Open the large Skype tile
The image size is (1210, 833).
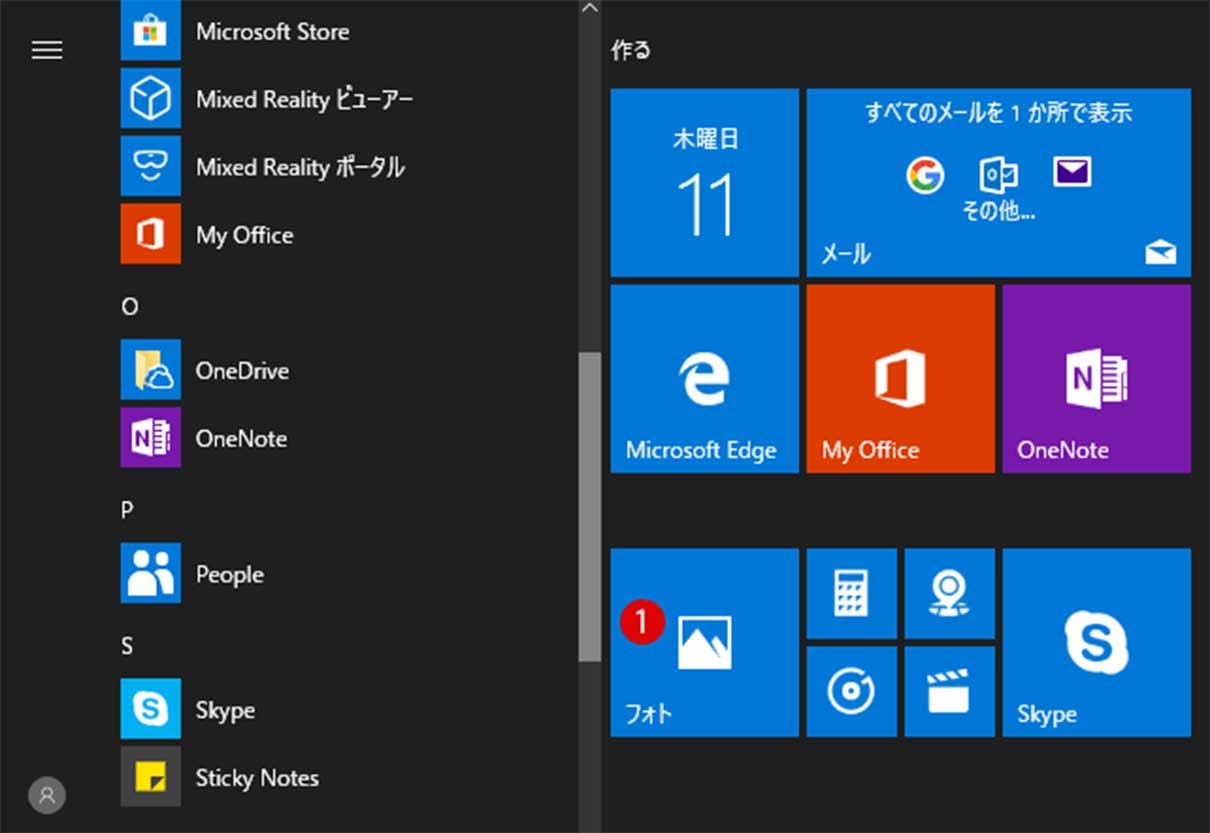(1097, 643)
